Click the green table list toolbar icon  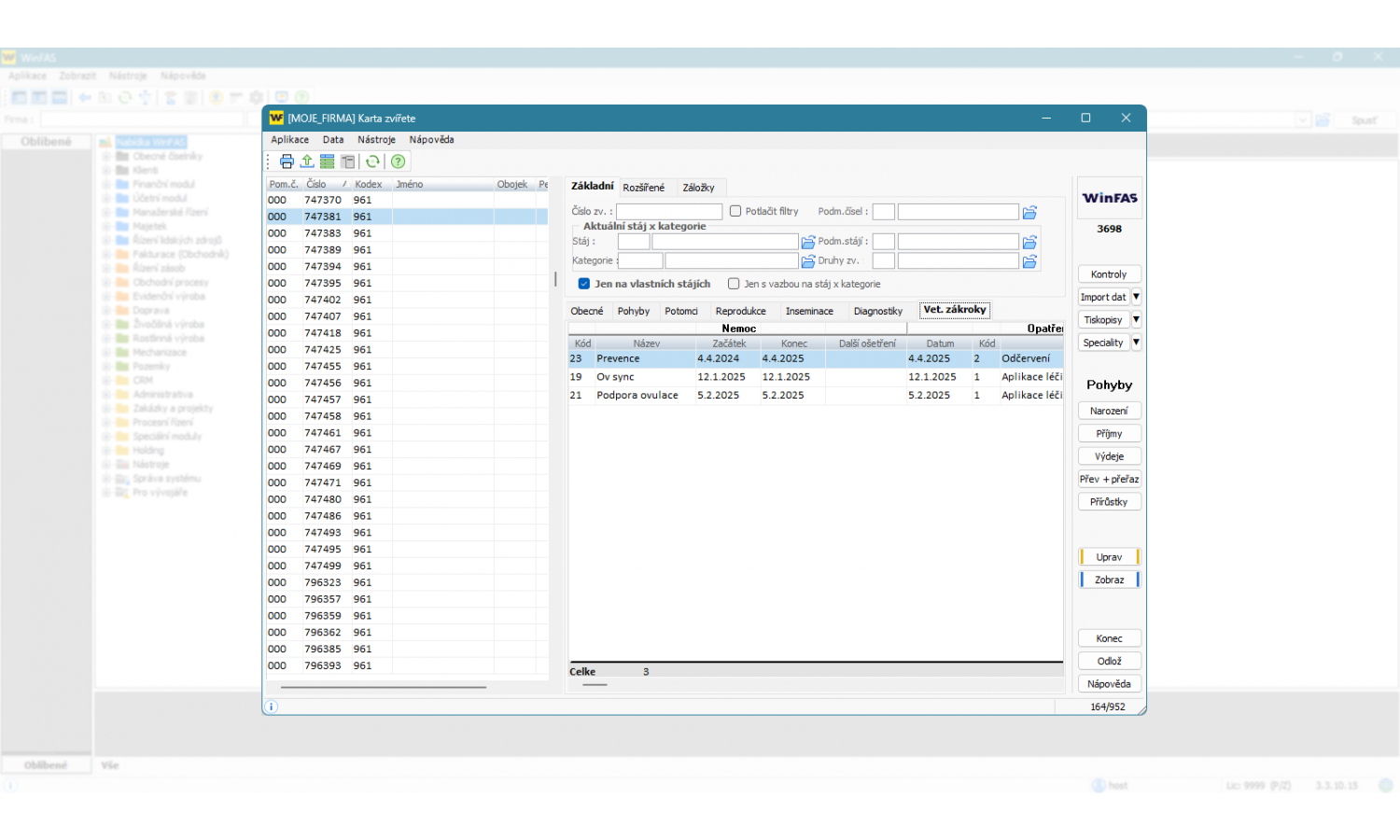[x=328, y=161]
